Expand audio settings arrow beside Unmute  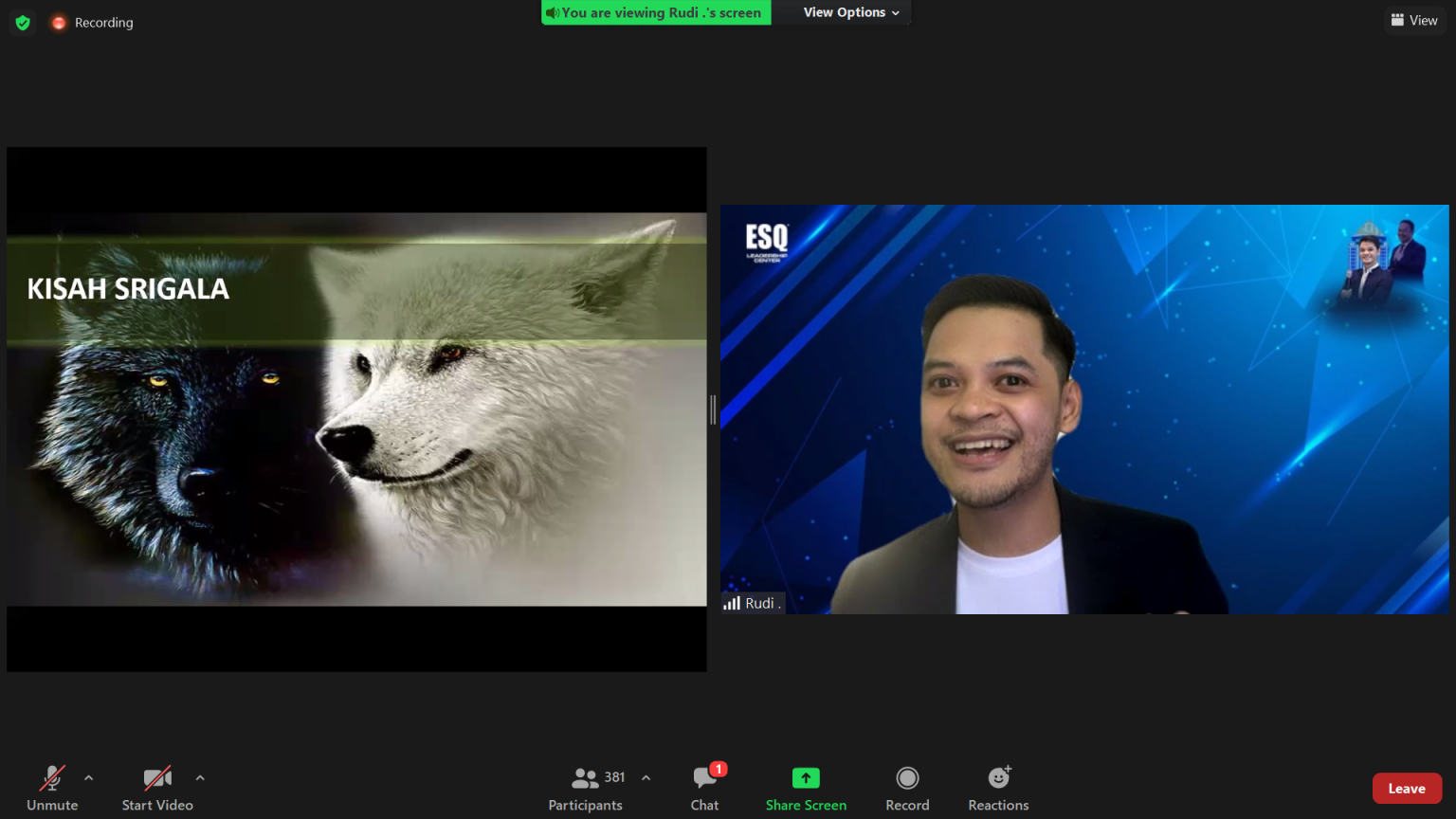(89, 778)
